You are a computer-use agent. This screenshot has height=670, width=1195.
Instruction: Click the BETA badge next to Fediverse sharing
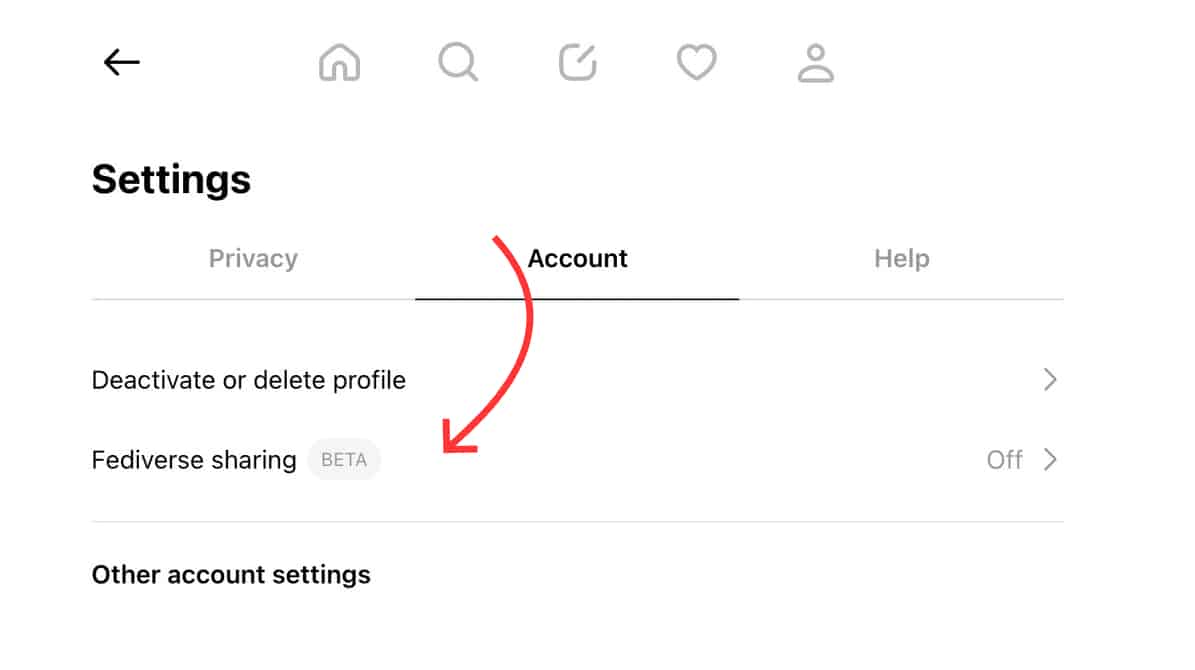[x=344, y=459]
